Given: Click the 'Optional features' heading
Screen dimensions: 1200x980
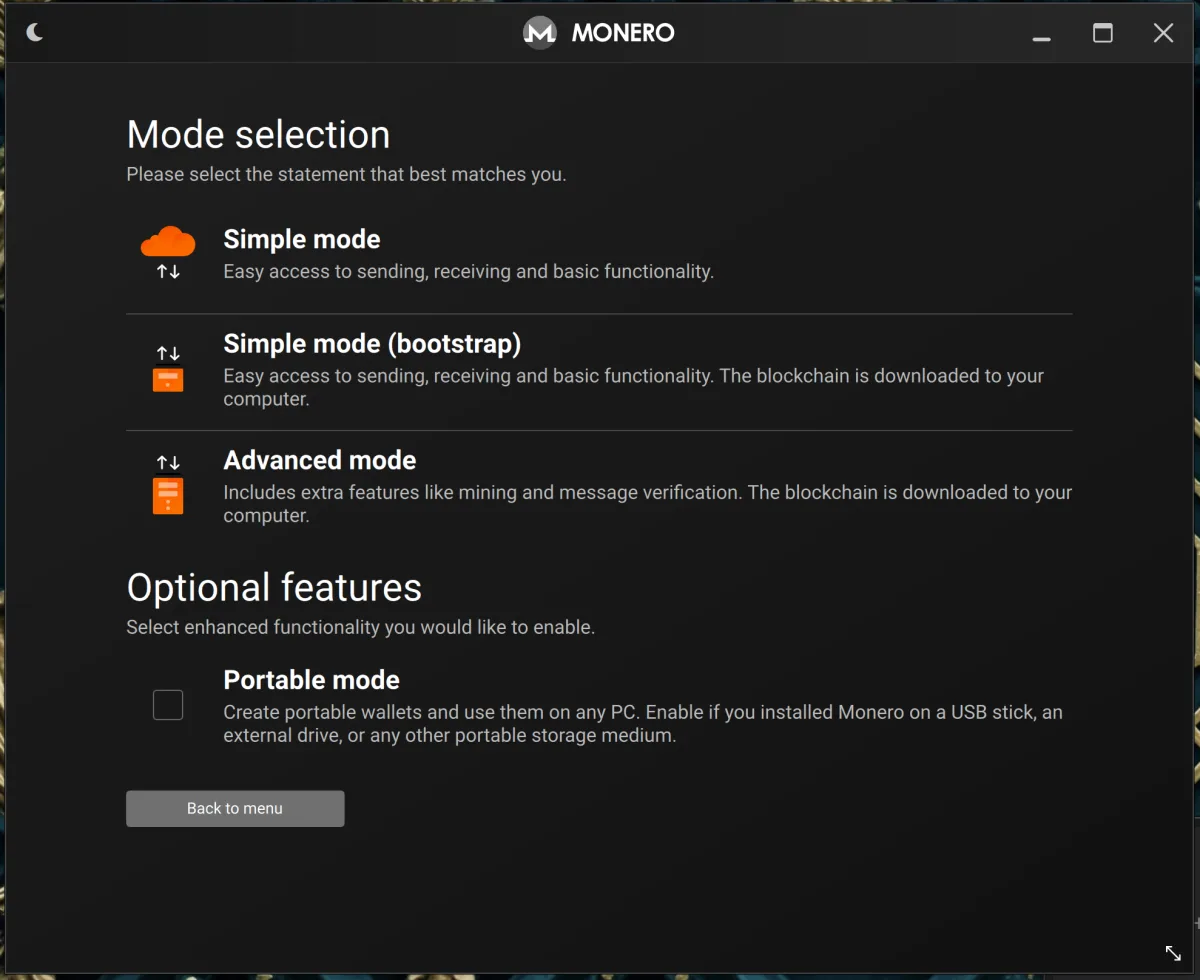Looking at the screenshot, I should click(x=274, y=587).
